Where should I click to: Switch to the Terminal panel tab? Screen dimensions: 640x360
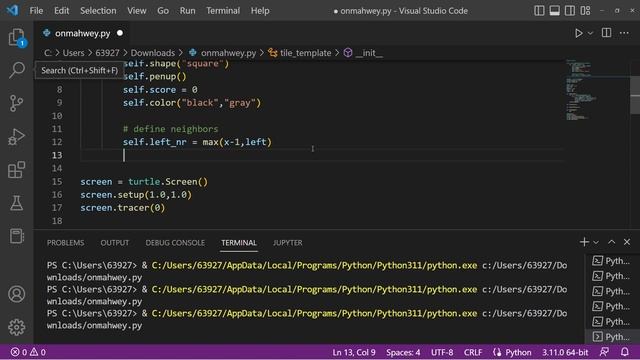click(x=239, y=243)
